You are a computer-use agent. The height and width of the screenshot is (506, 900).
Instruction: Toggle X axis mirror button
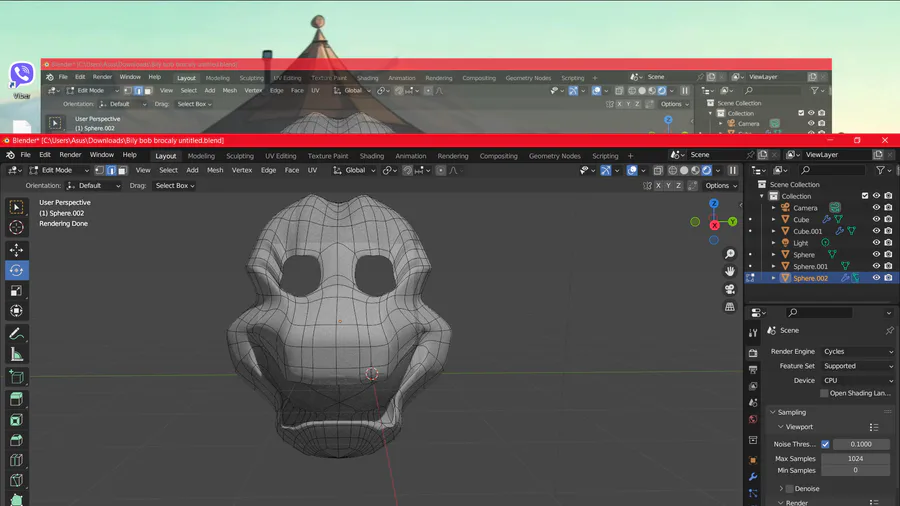point(658,185)
